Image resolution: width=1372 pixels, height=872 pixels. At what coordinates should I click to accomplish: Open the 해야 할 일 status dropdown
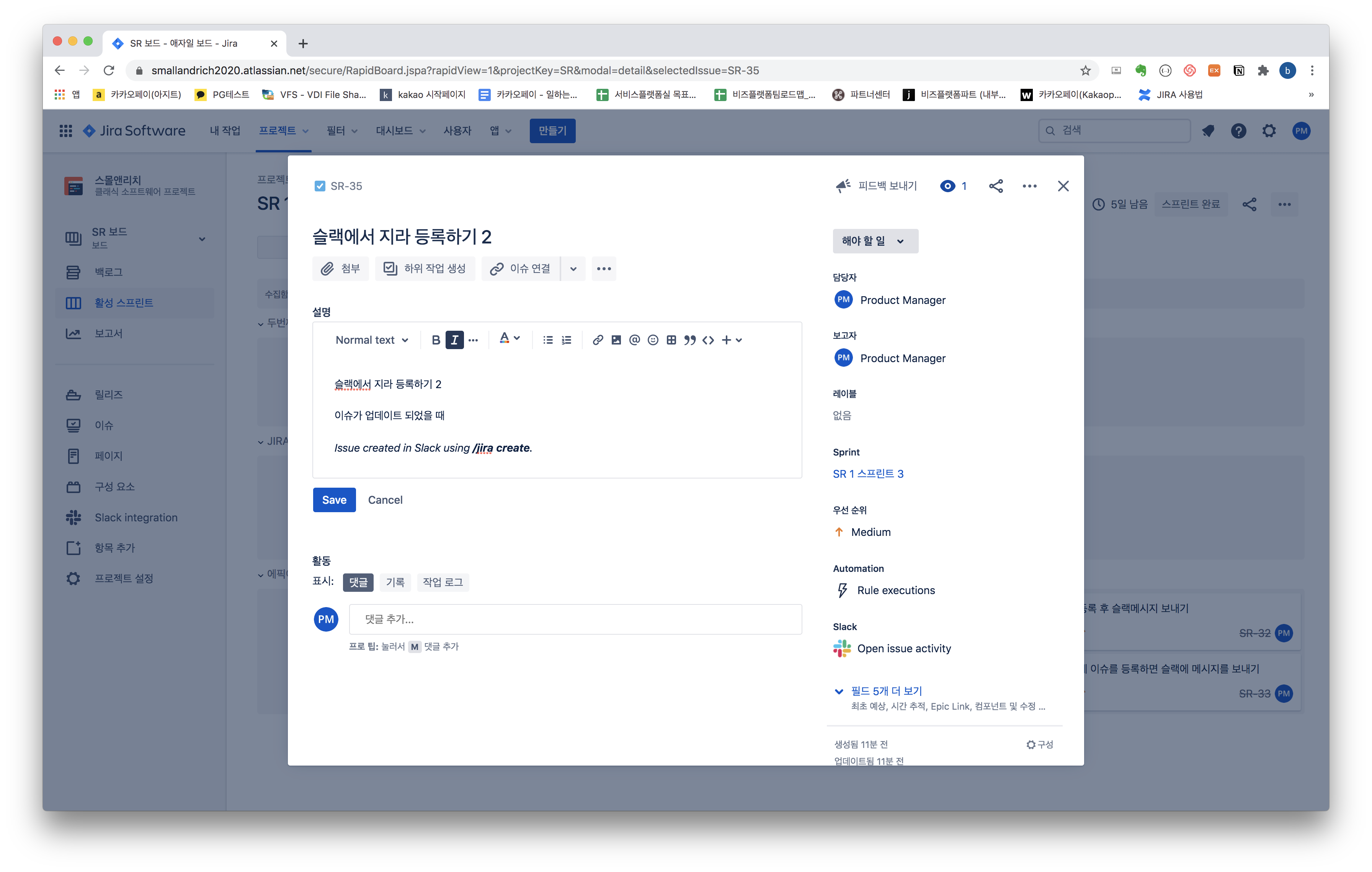(x=875, y=241)
